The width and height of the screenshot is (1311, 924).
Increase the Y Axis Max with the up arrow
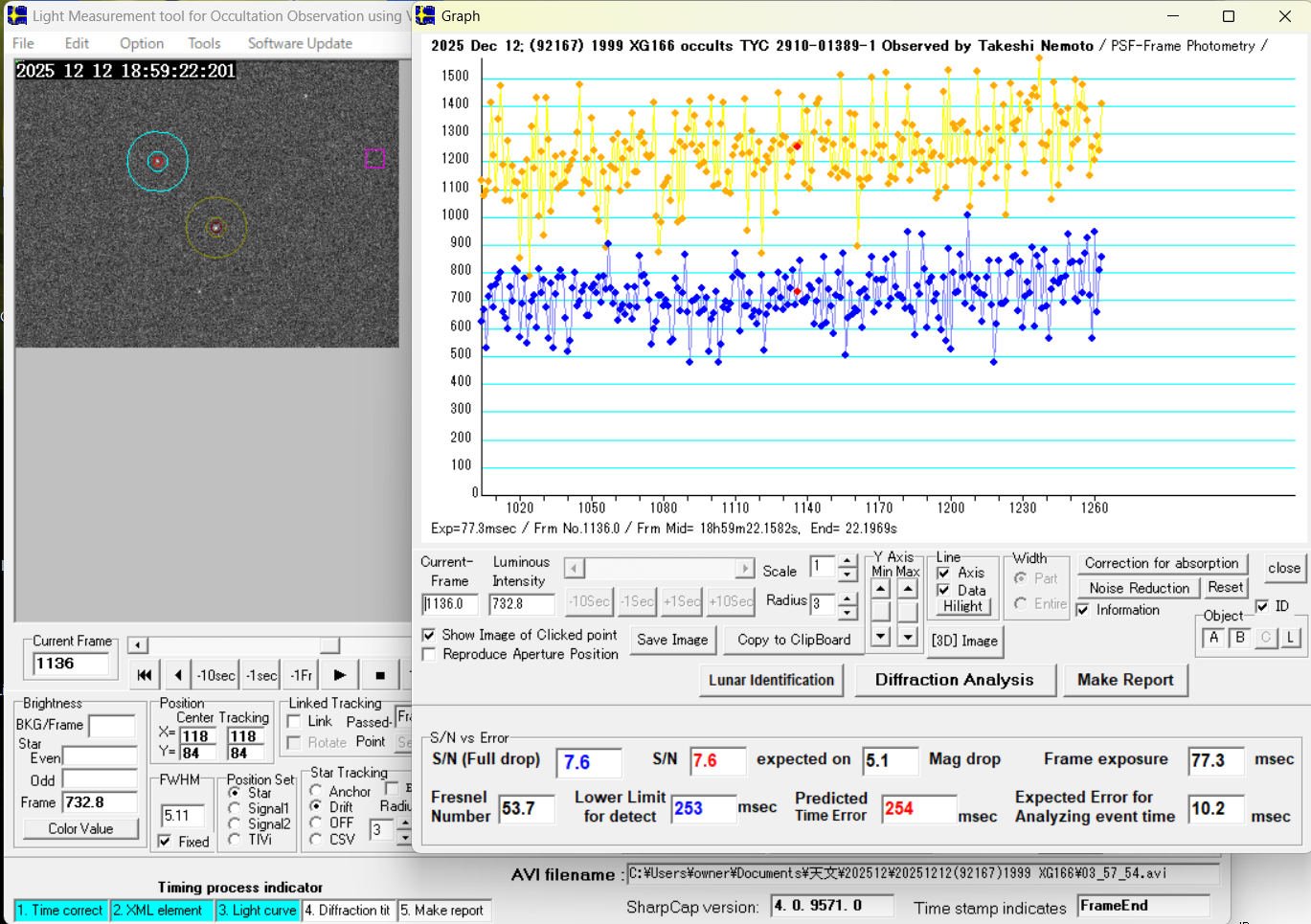(908, 589)
